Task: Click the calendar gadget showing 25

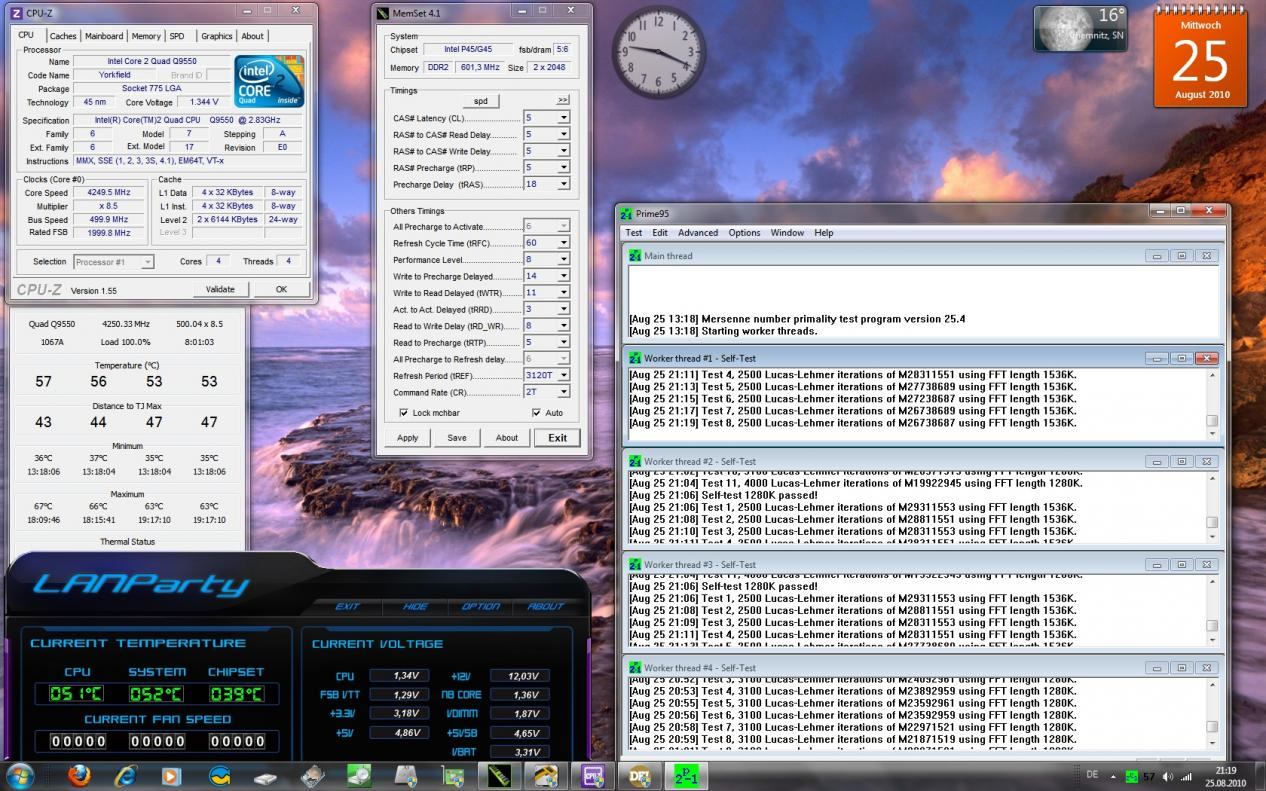Action: coord(1200,57)
